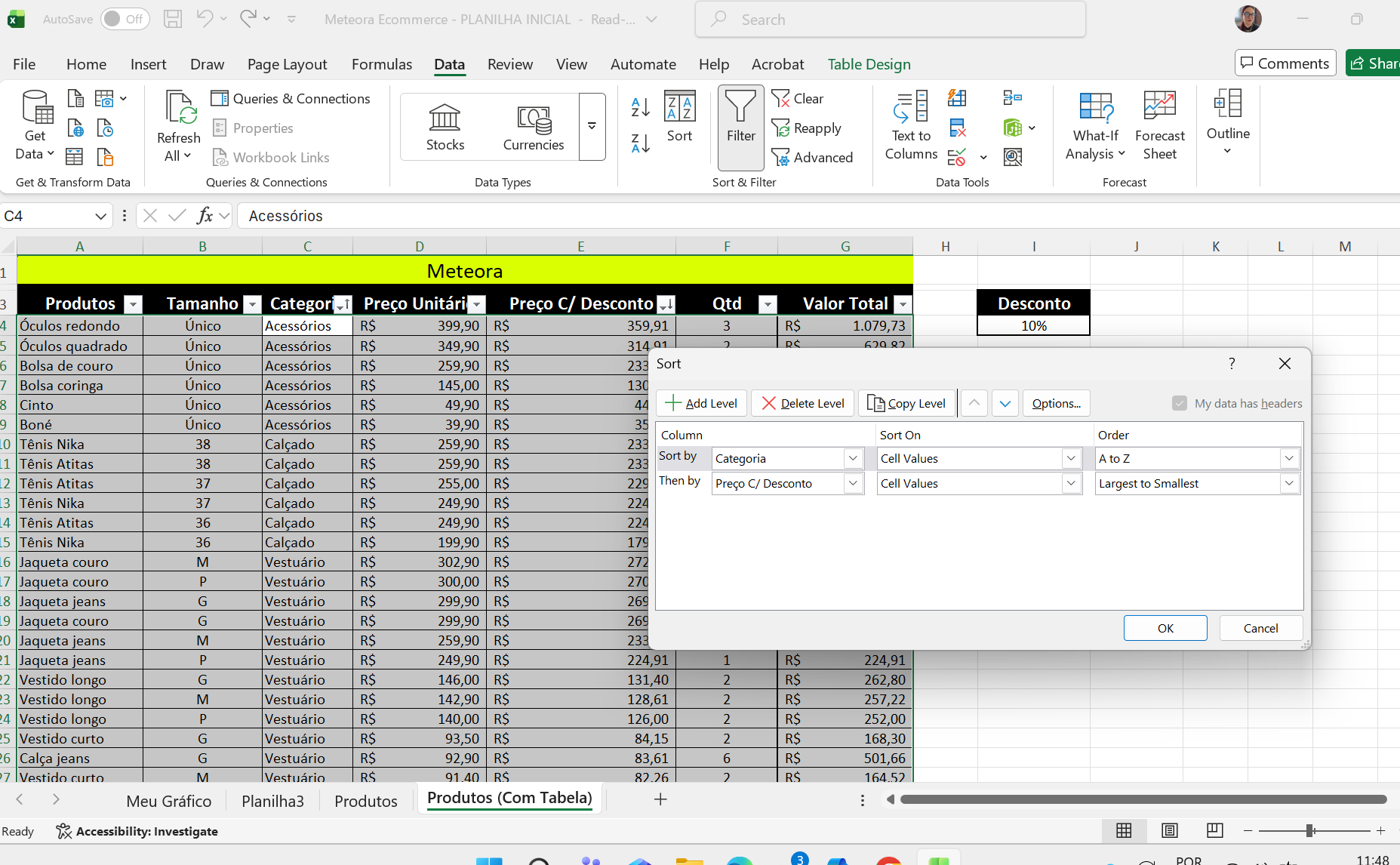The image size is (1400, 865).
Task: Select the Stocks data type
Action: (x=445, y=127)
